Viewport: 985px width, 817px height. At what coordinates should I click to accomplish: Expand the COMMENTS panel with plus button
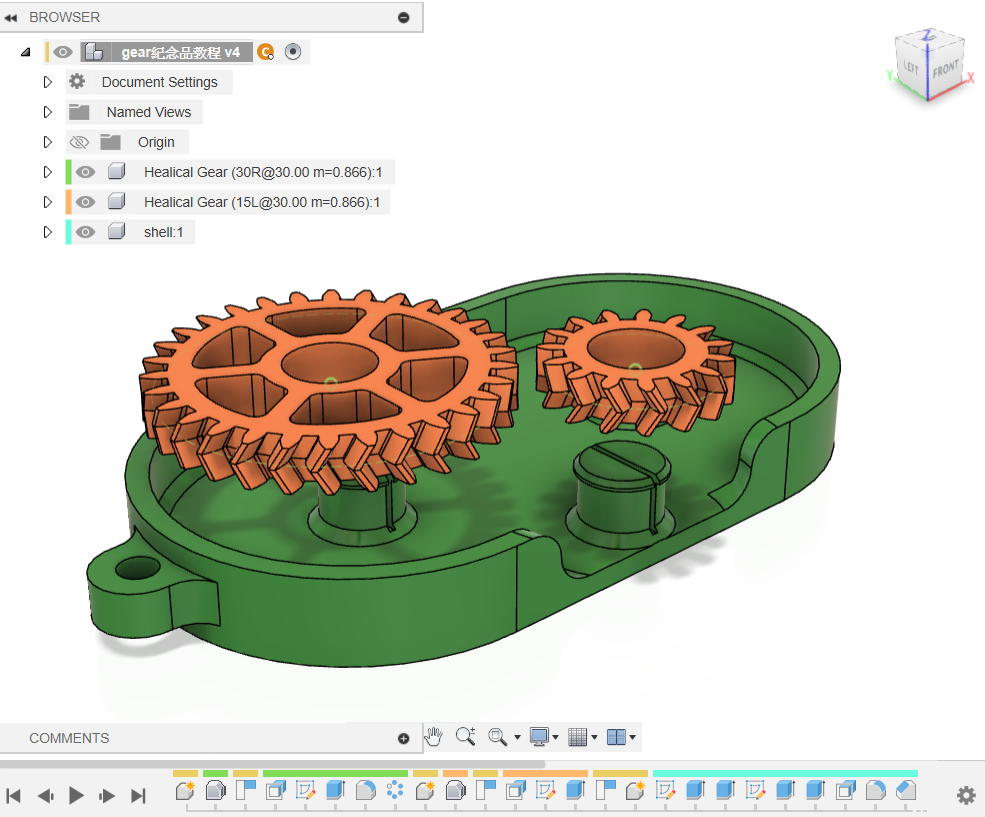[x=404, y=739]
